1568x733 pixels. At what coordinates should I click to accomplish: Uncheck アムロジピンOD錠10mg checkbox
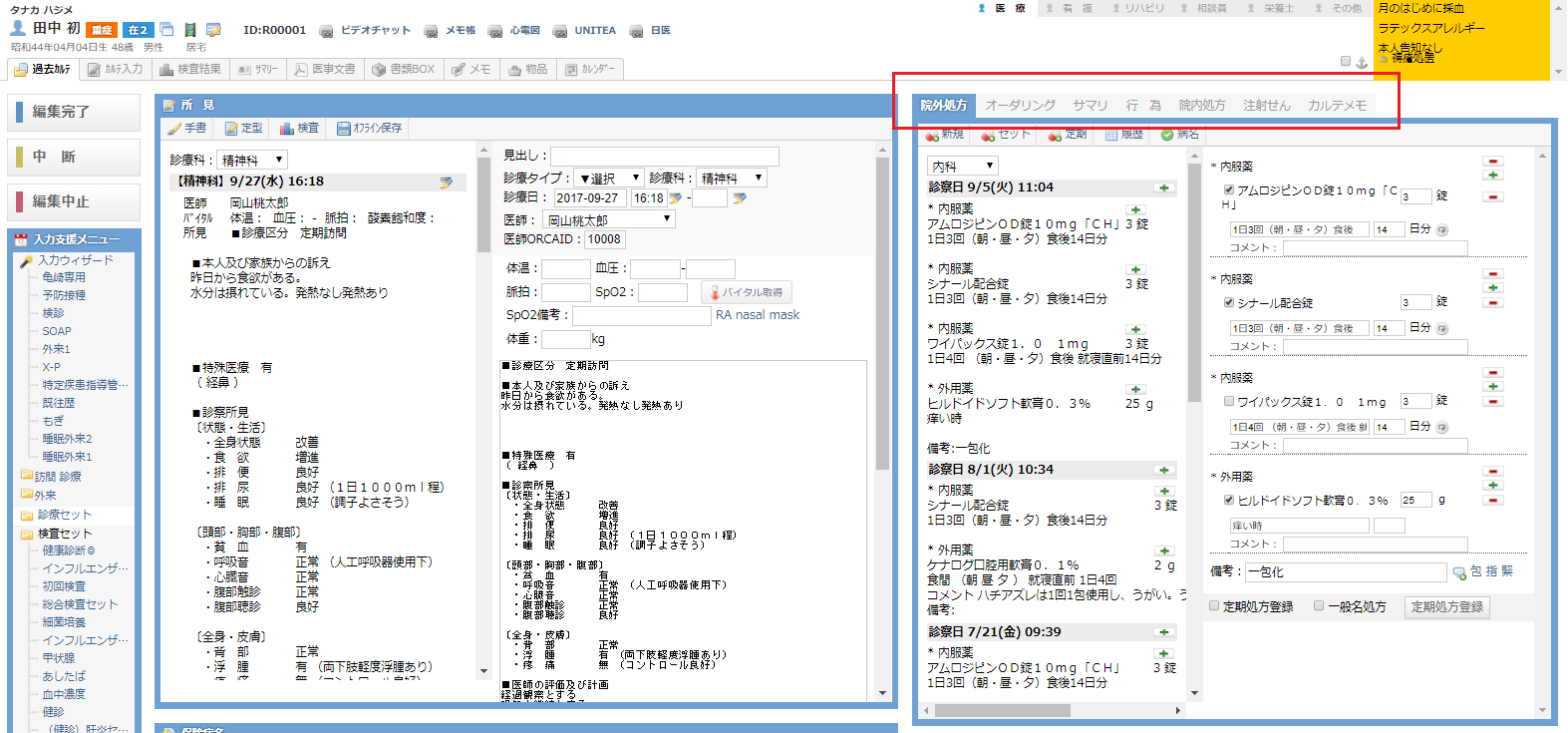coord(1229,189)
